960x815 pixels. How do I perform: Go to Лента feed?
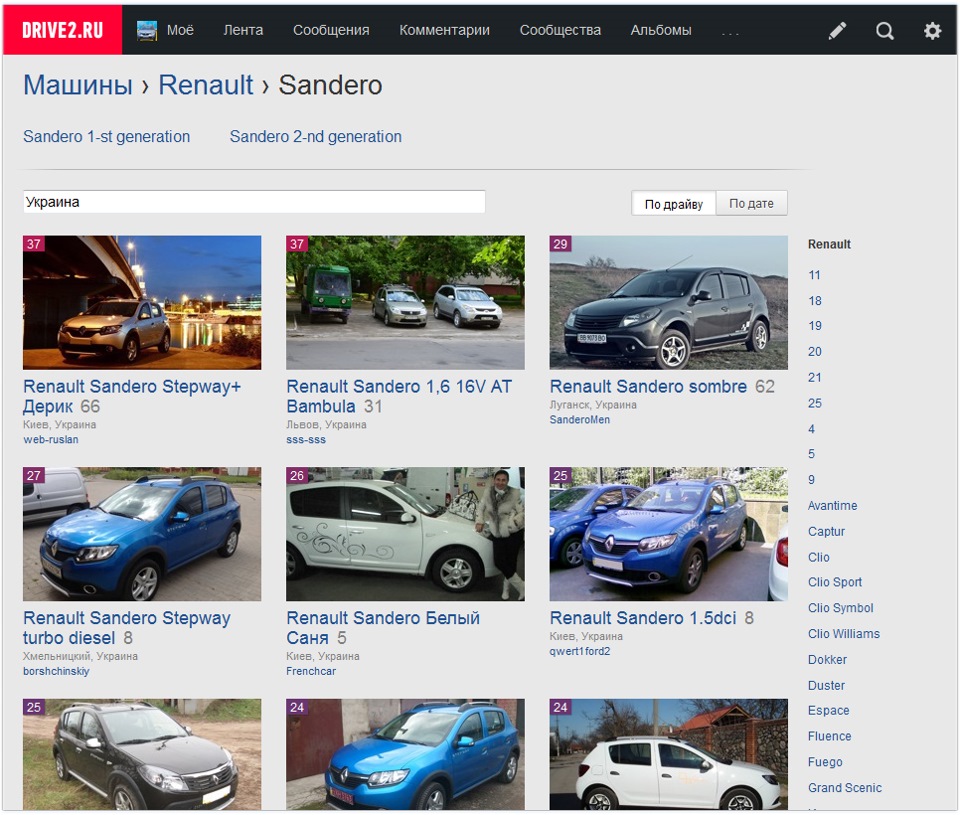tap(243, 30)
